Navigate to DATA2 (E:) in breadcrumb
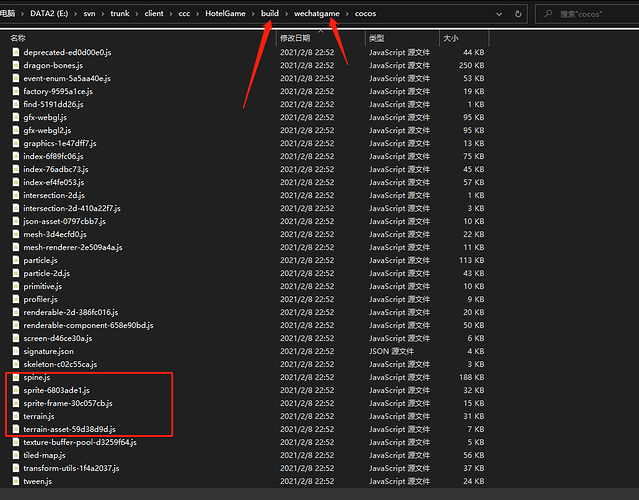 (x=49, y=13)
